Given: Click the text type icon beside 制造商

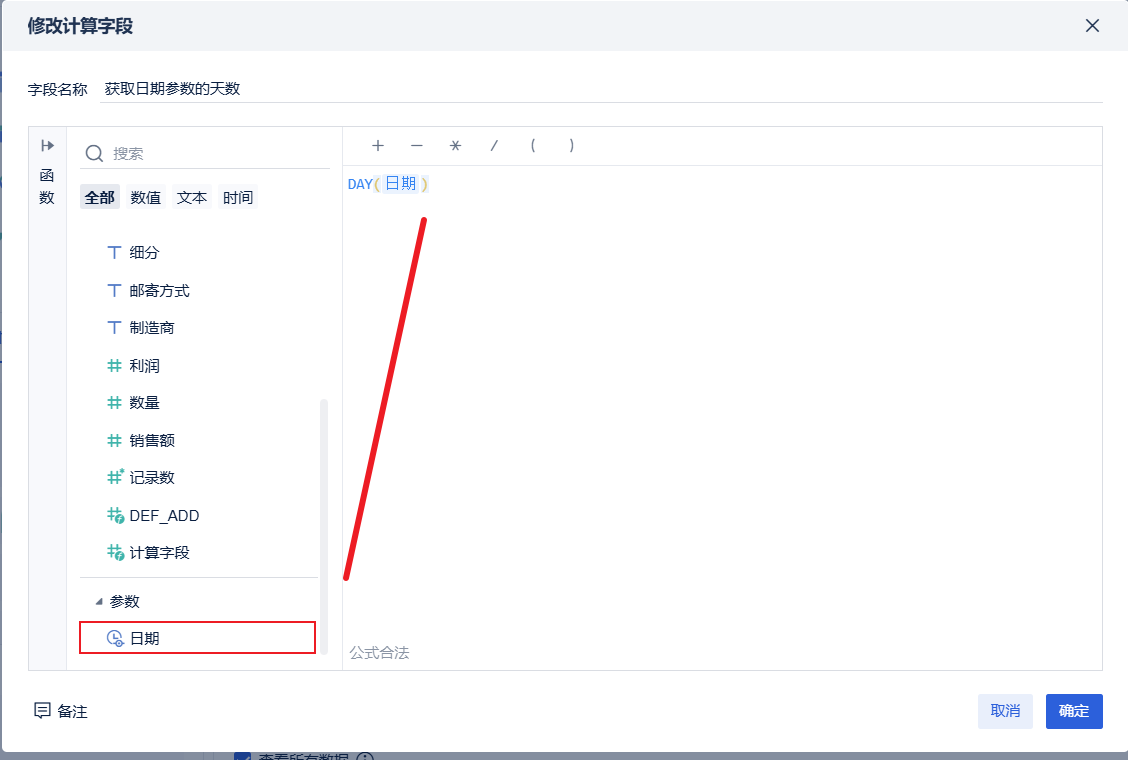Looking at the screenshot, I should (114, 327).
